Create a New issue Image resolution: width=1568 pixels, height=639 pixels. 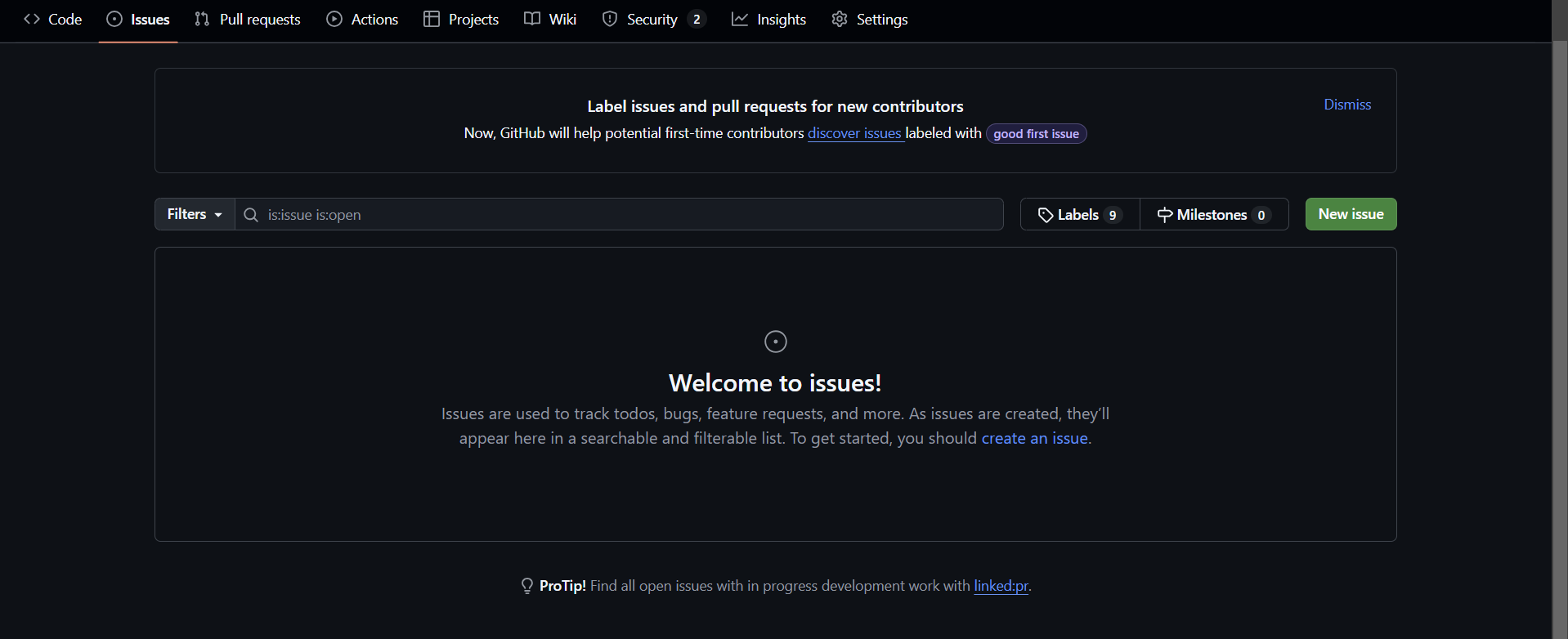1351,214
